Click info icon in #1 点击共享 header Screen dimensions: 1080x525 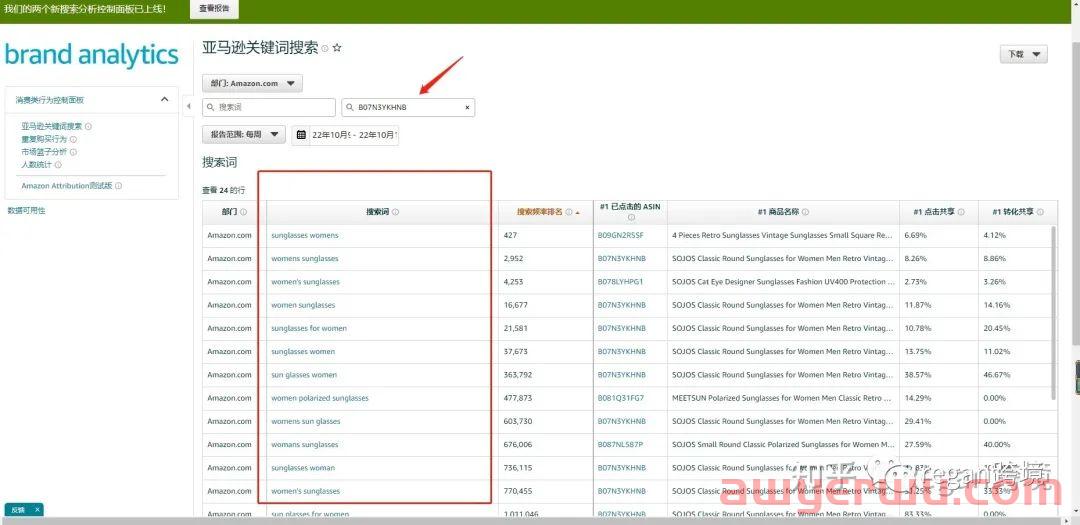pyautogui.click(x=961, y=212)
